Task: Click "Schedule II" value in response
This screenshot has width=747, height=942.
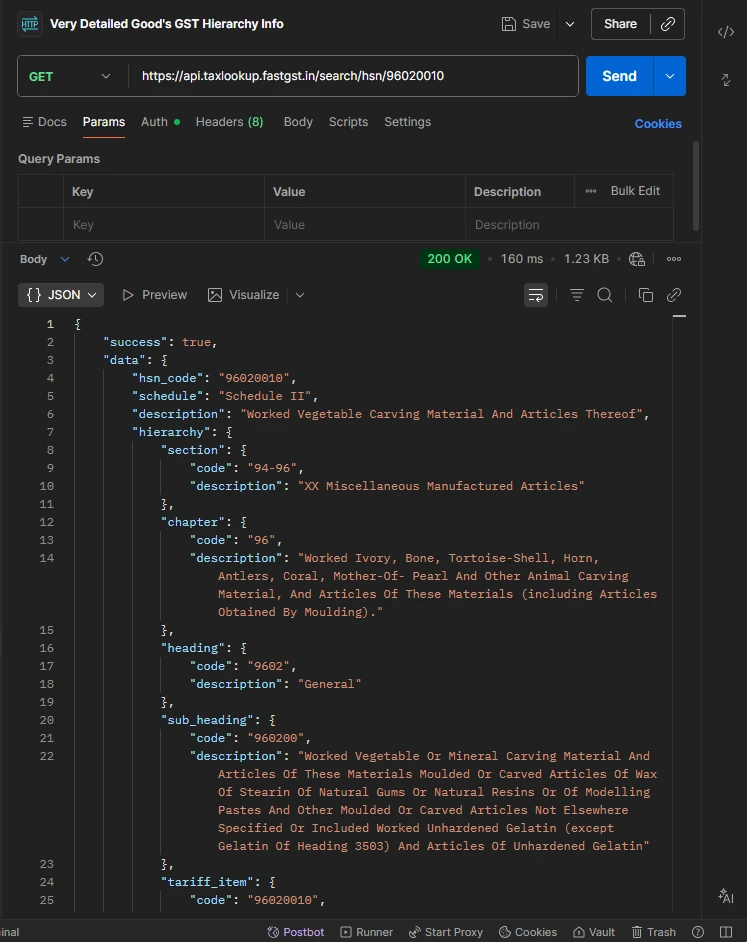Action: (x=265, y=396)
